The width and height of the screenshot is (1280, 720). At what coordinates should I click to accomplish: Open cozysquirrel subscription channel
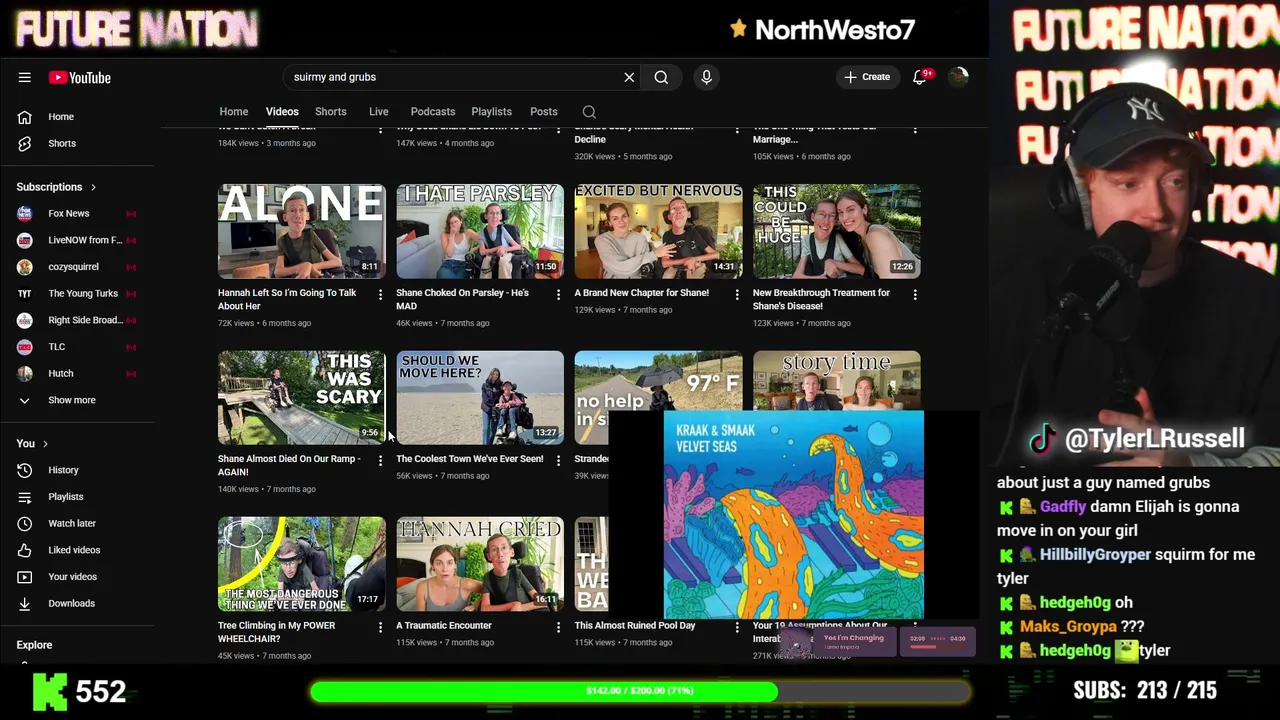click(x=76, y=267)
